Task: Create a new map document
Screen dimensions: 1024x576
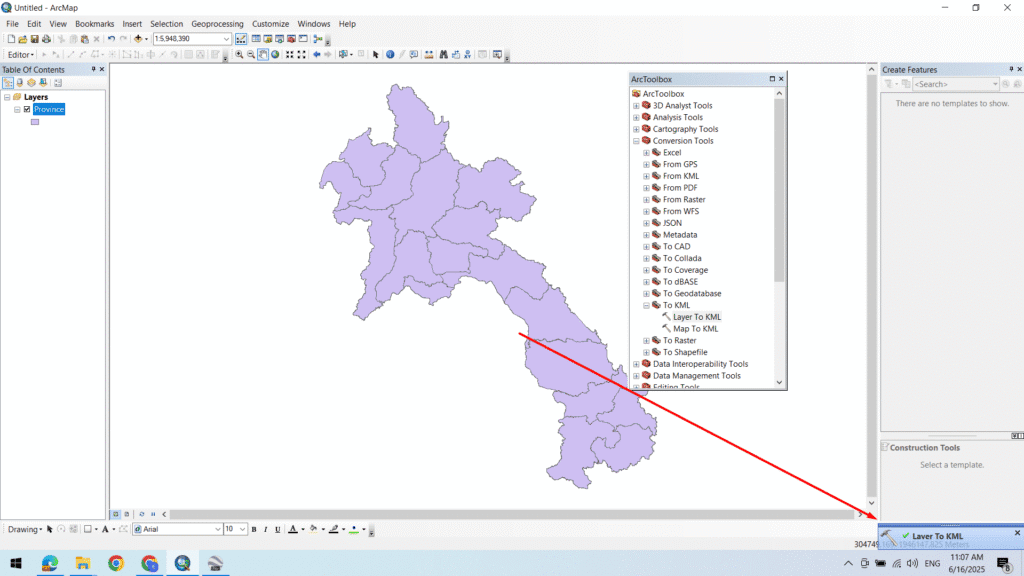Action: pos(11,39)
